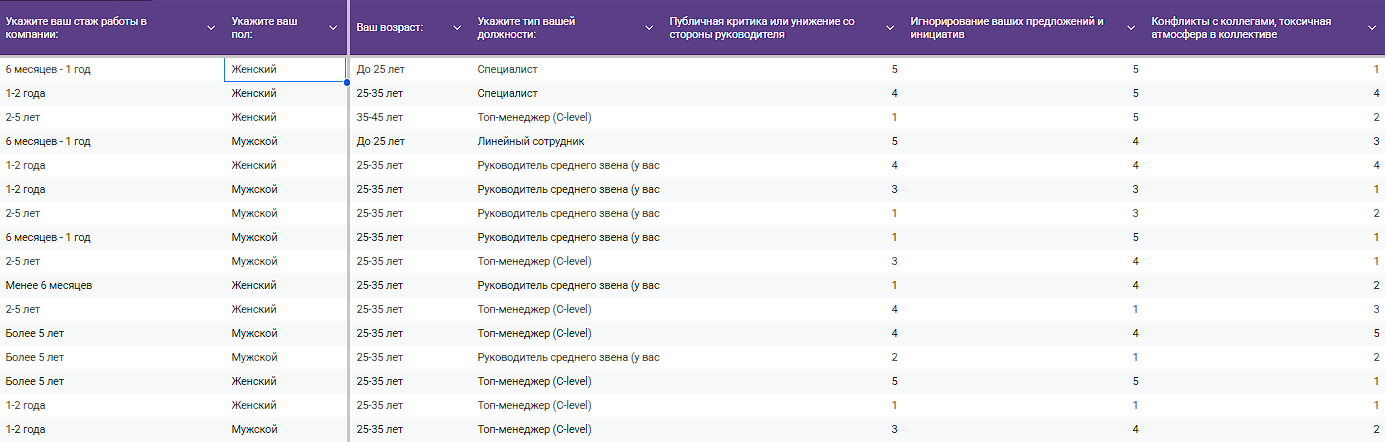
Task: Open filter arrow on gender column header
Action: [333, 28]
